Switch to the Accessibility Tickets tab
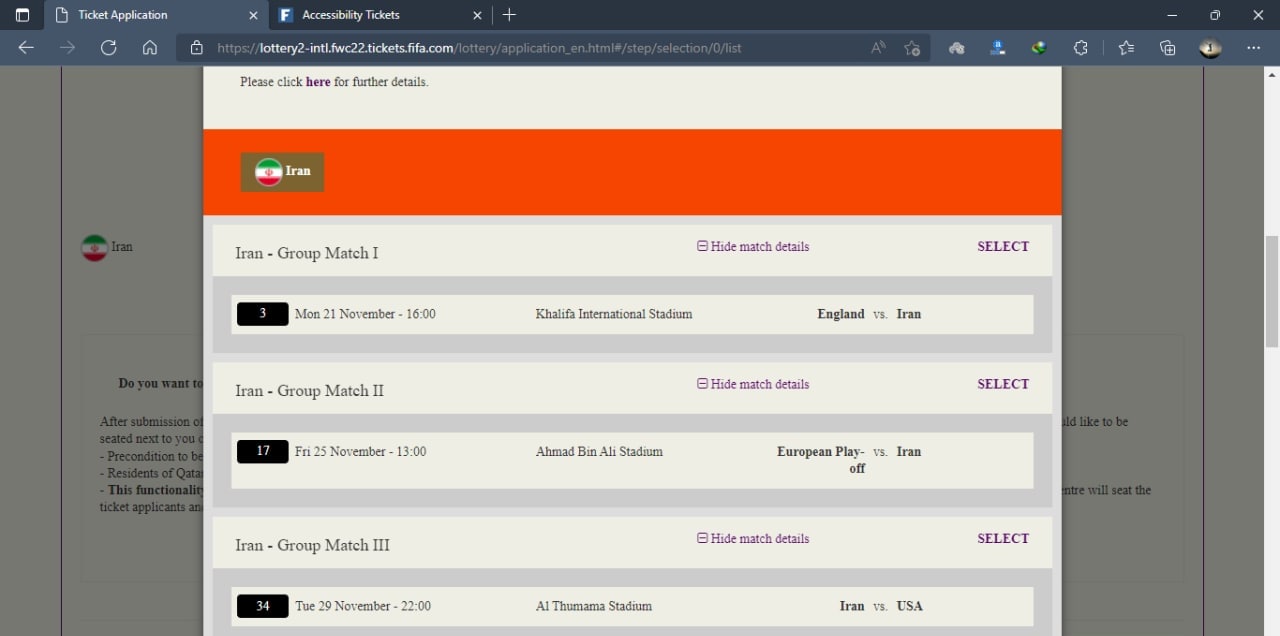This screenshot has height=636, width=1280. 350,15
